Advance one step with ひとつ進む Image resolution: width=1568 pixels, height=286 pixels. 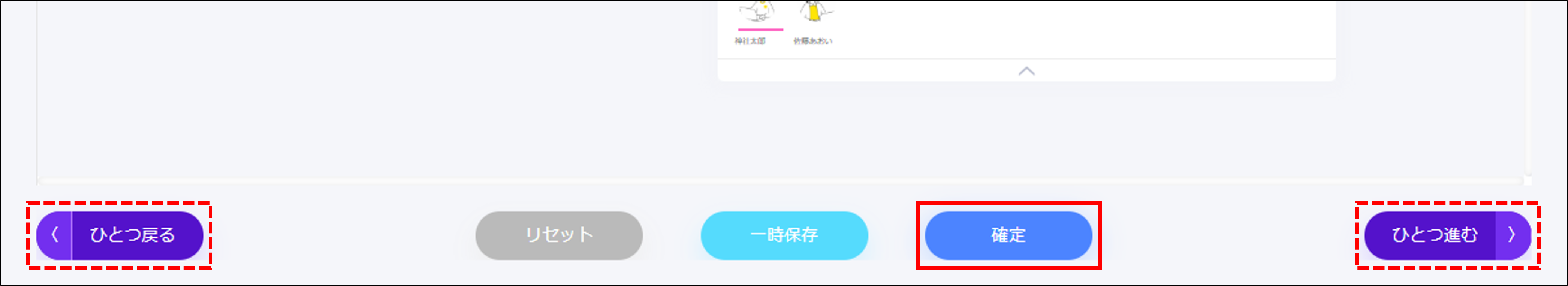1447,235
